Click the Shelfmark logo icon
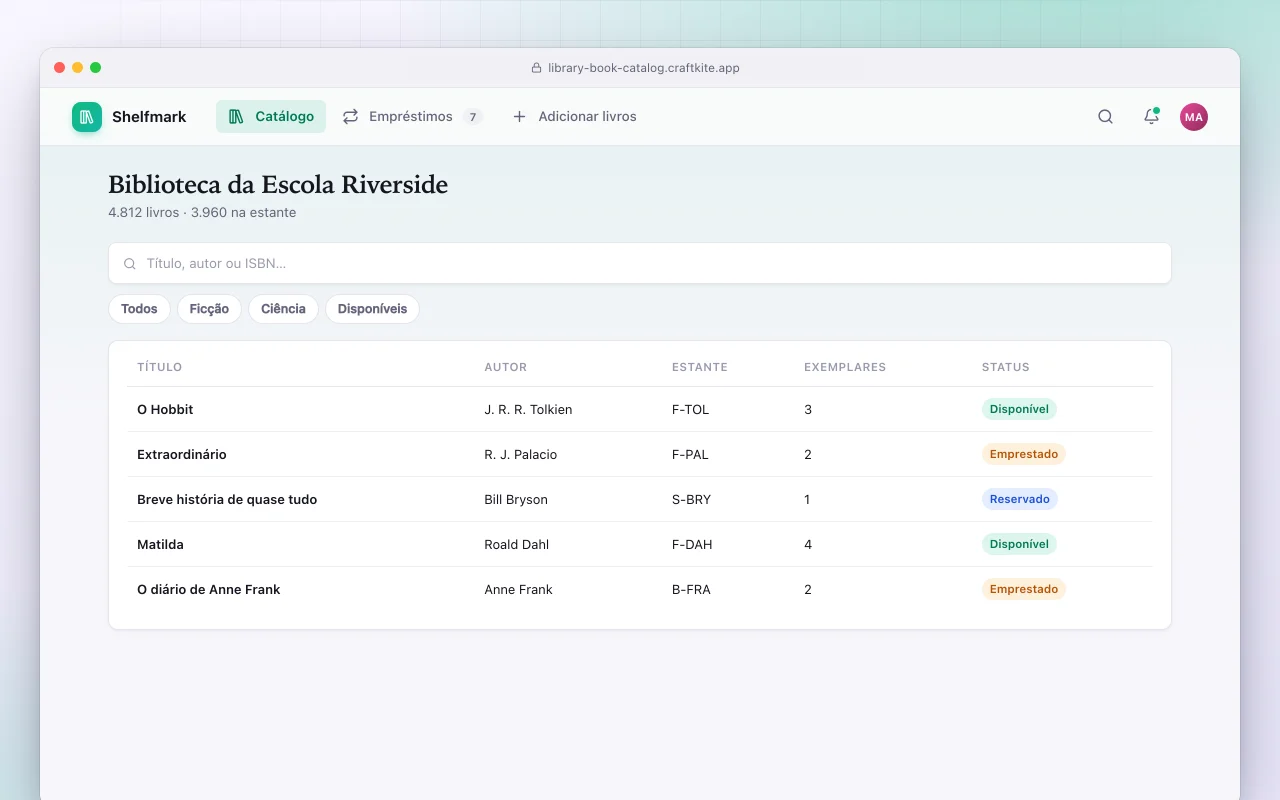This screenshot has width=1280, height=800. (x=87, y=117)
